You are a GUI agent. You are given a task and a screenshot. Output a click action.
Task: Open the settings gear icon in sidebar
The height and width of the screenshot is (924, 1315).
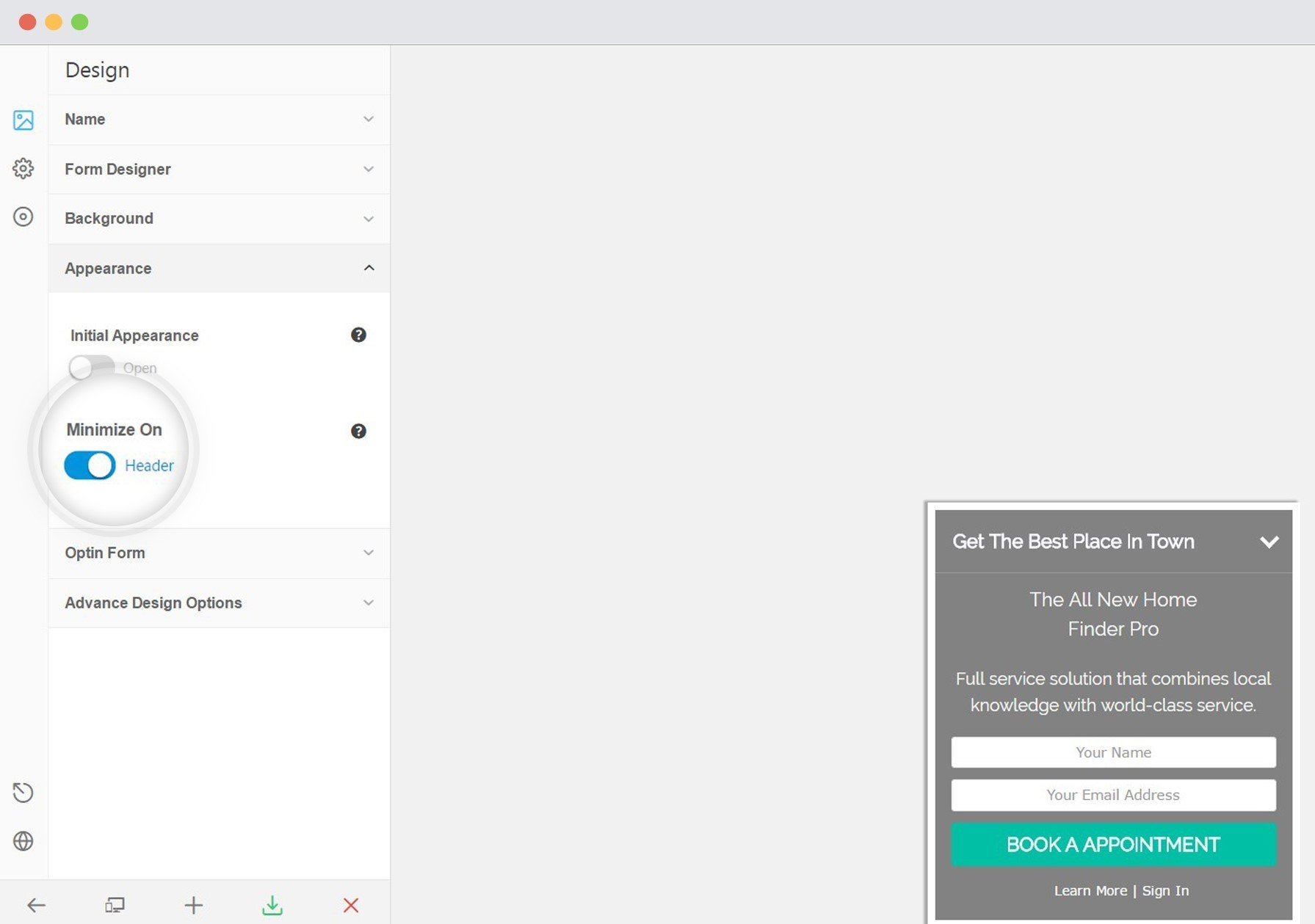point(23,168)
